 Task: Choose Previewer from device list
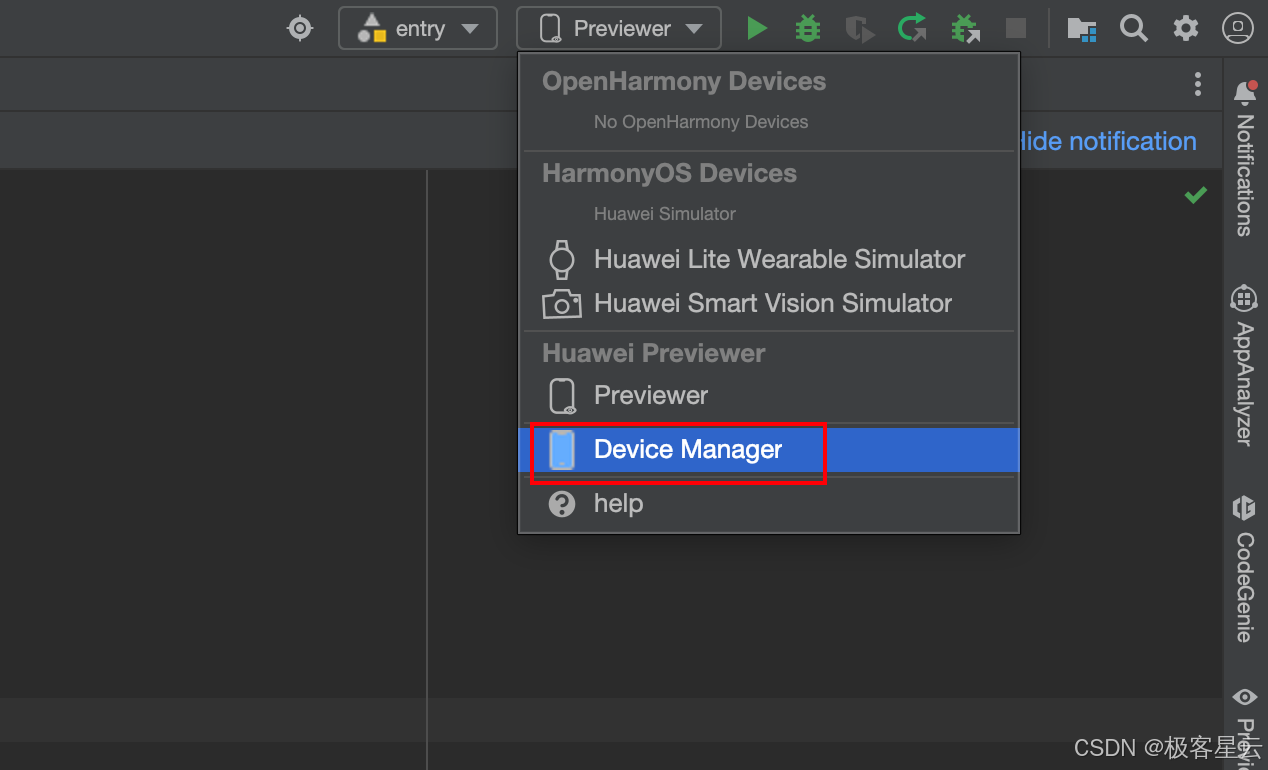(x=768, y=395)
